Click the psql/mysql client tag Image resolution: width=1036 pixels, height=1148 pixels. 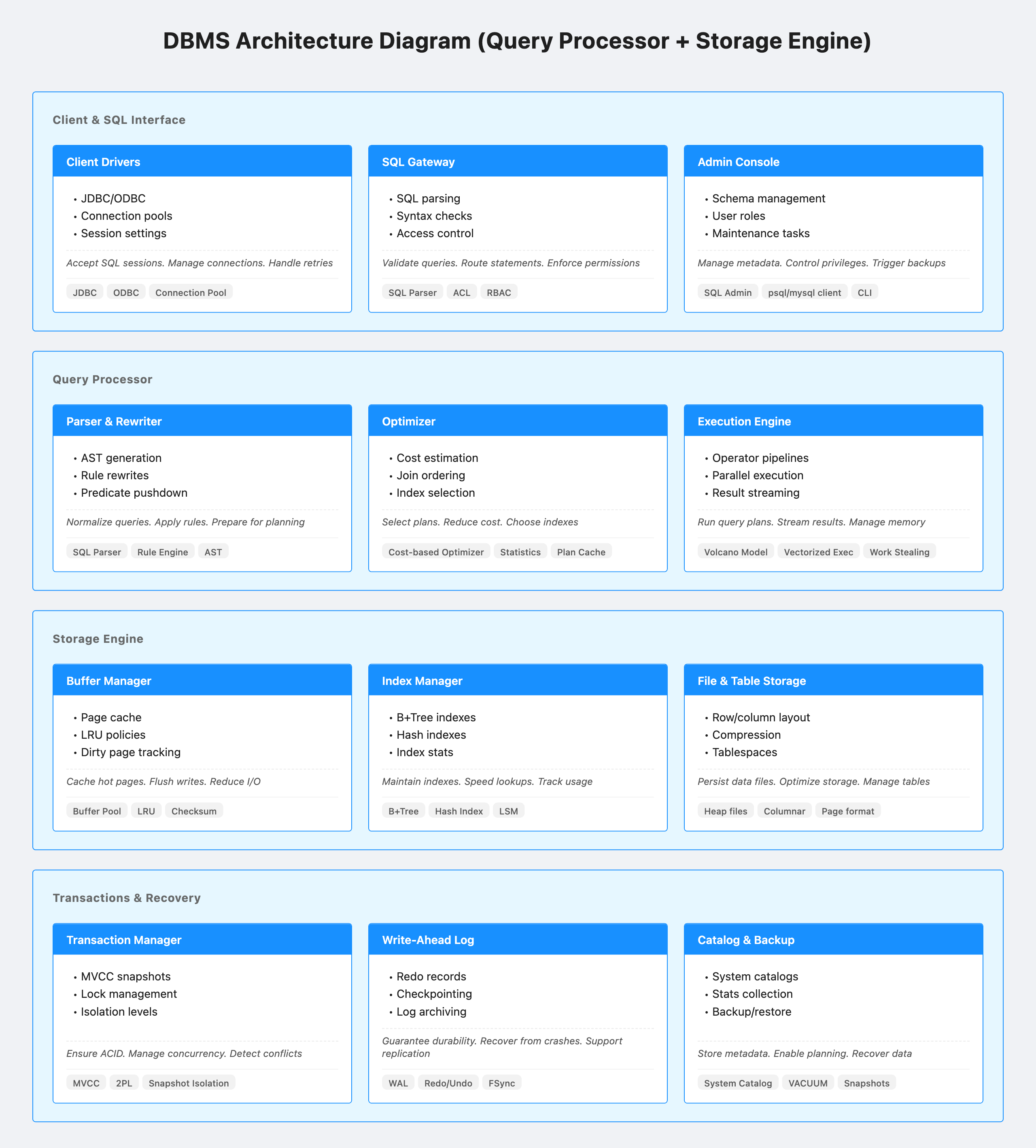[805, 293]
